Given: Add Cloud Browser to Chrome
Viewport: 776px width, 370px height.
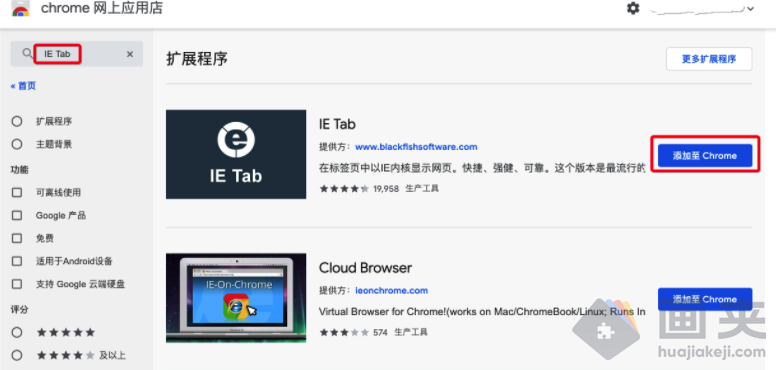Looking at the screenshot, I should (705, 299).
